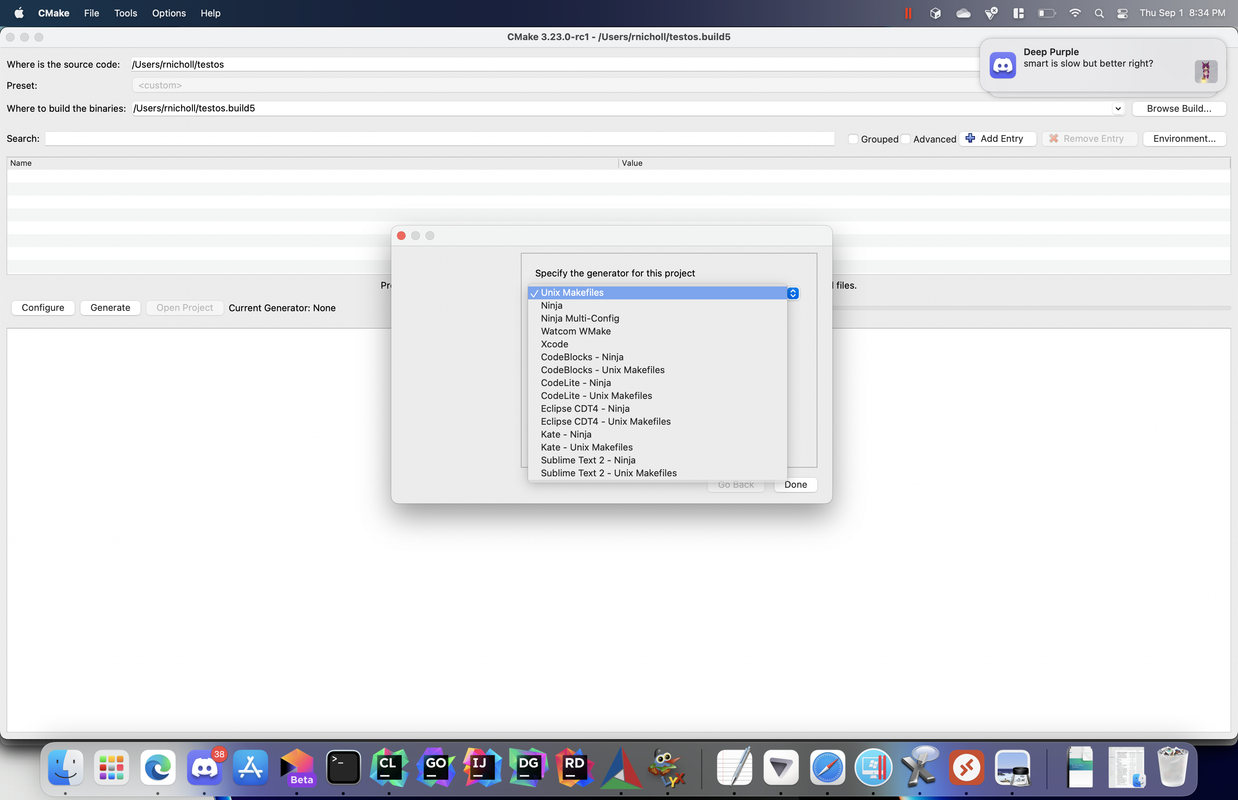Launch CLion from the dock
1238x800 pixels.
(389, 768)
